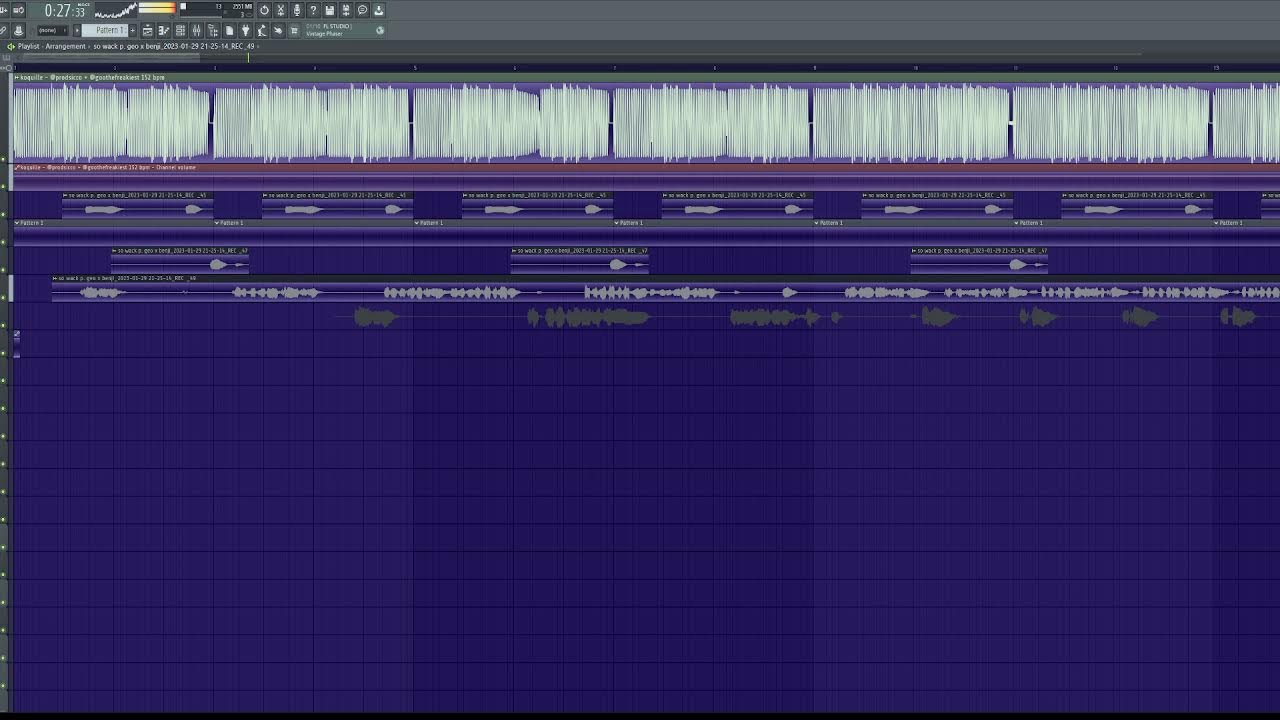
Task: Select the first REC_45 audio clip title
Action: point(137,195)
